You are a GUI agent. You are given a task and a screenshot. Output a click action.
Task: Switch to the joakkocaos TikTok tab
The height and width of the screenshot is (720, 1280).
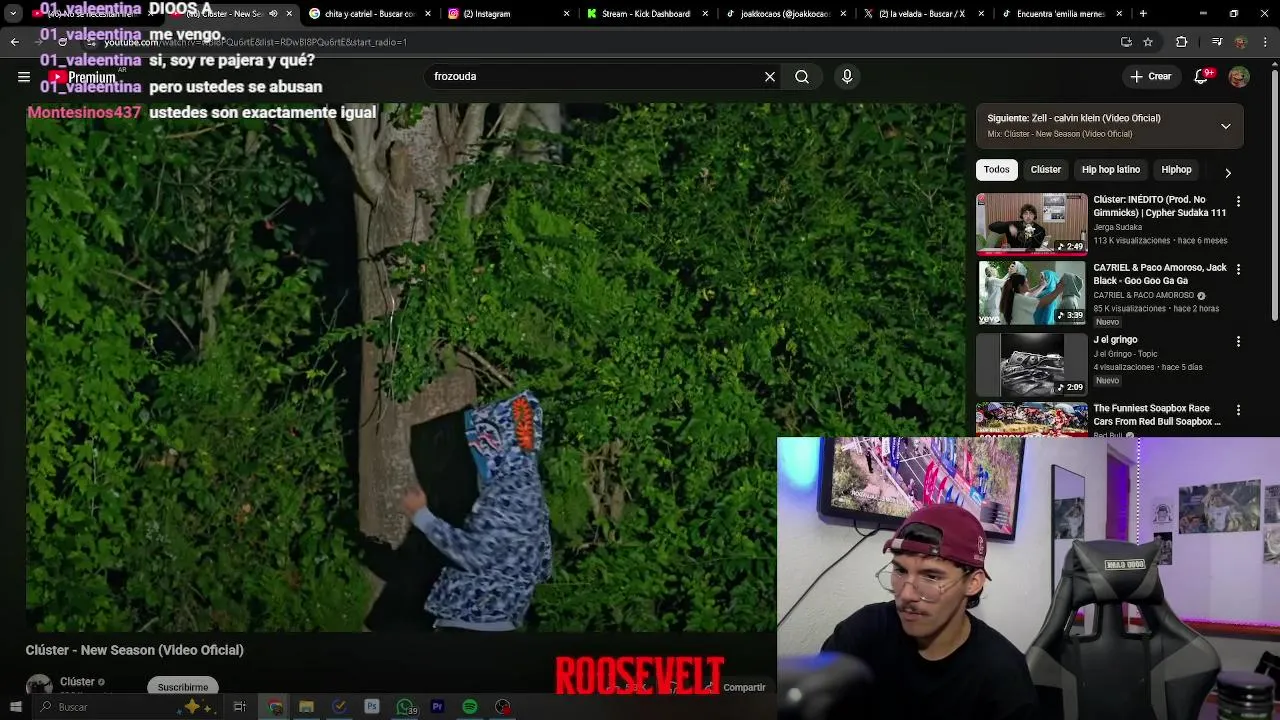[785, 14]
